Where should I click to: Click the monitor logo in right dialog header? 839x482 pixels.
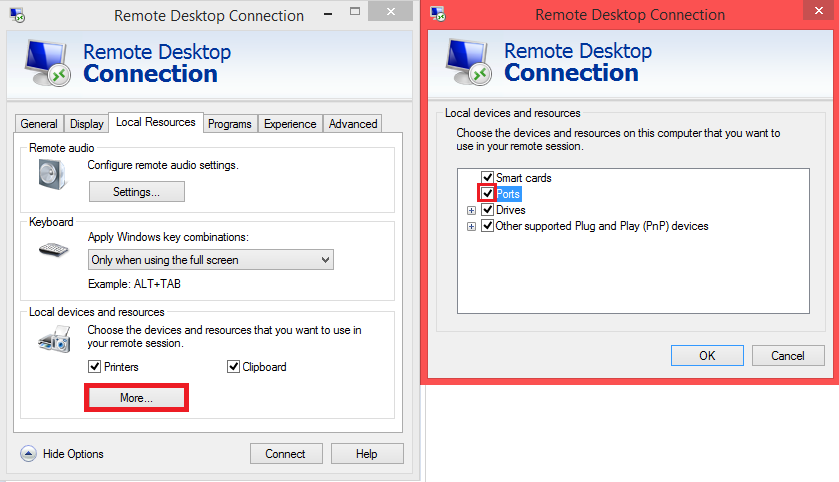click(x=469, y=62)
